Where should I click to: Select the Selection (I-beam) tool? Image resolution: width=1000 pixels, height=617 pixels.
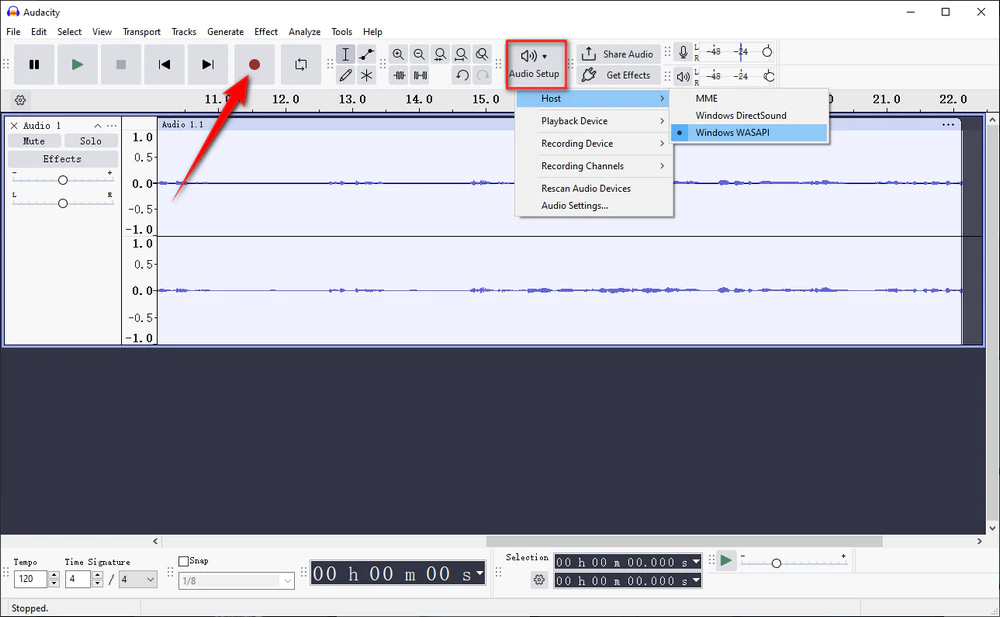point(345,54)
